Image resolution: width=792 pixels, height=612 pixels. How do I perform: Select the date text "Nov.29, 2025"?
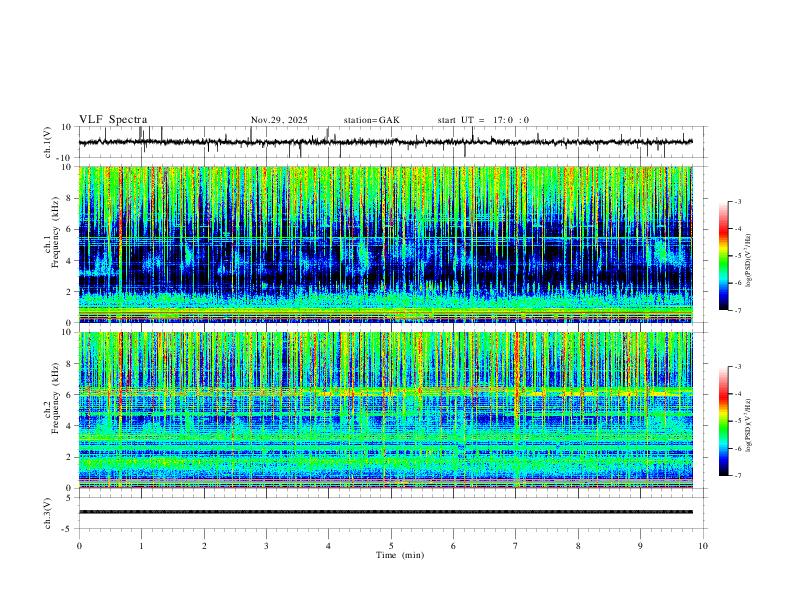coord(279,120)
